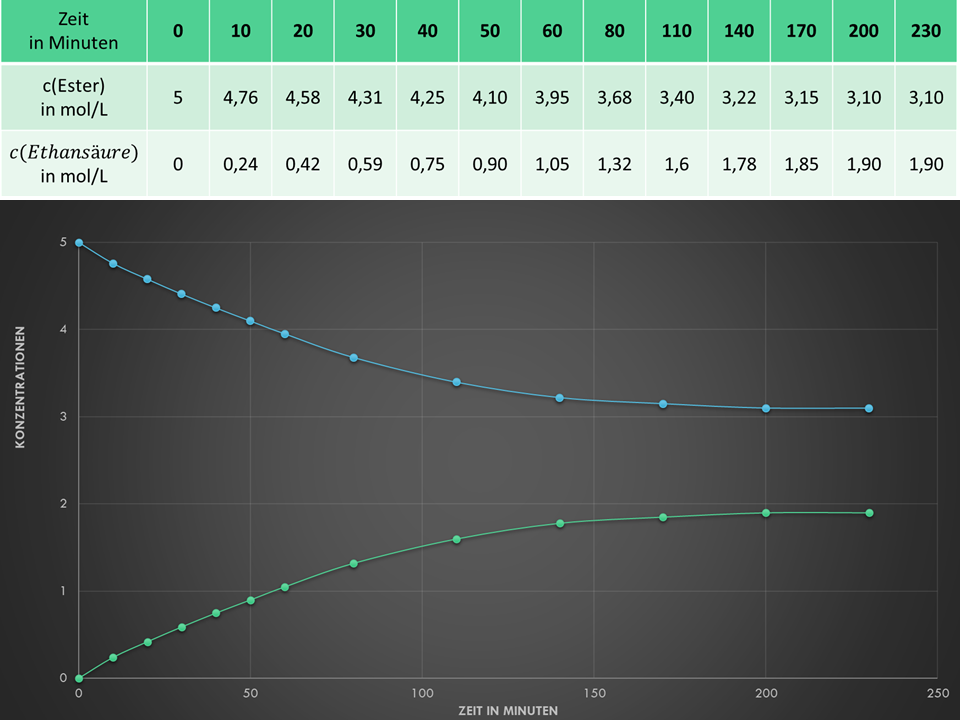Click the x-axis tick label 150
Image resolution: width=960 pixels, height=720 pixels.
click(594, 692)
